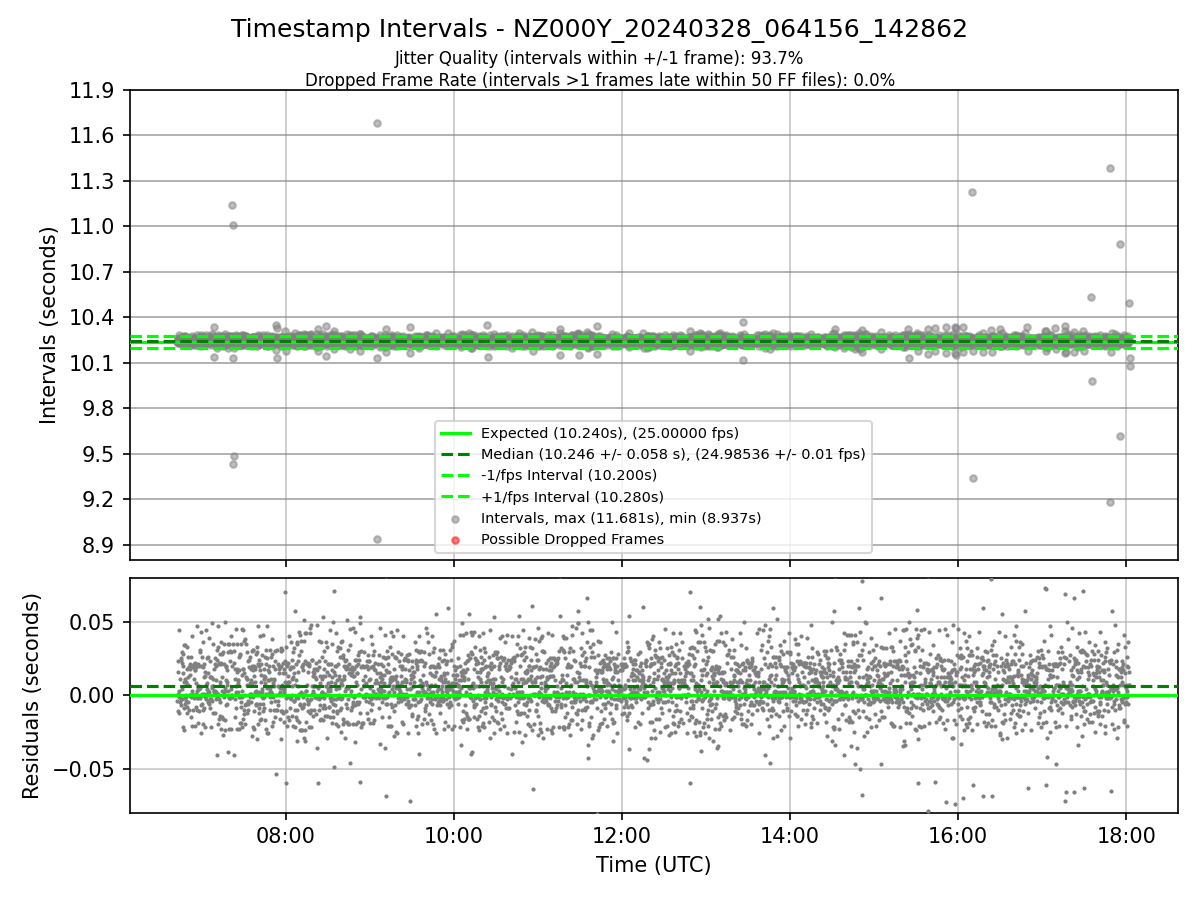Screen dimensions: 1200x900
Task: Click the highest interval data point near 11.7 seconds
Action: pyautogui.click(x=377, y=123)
